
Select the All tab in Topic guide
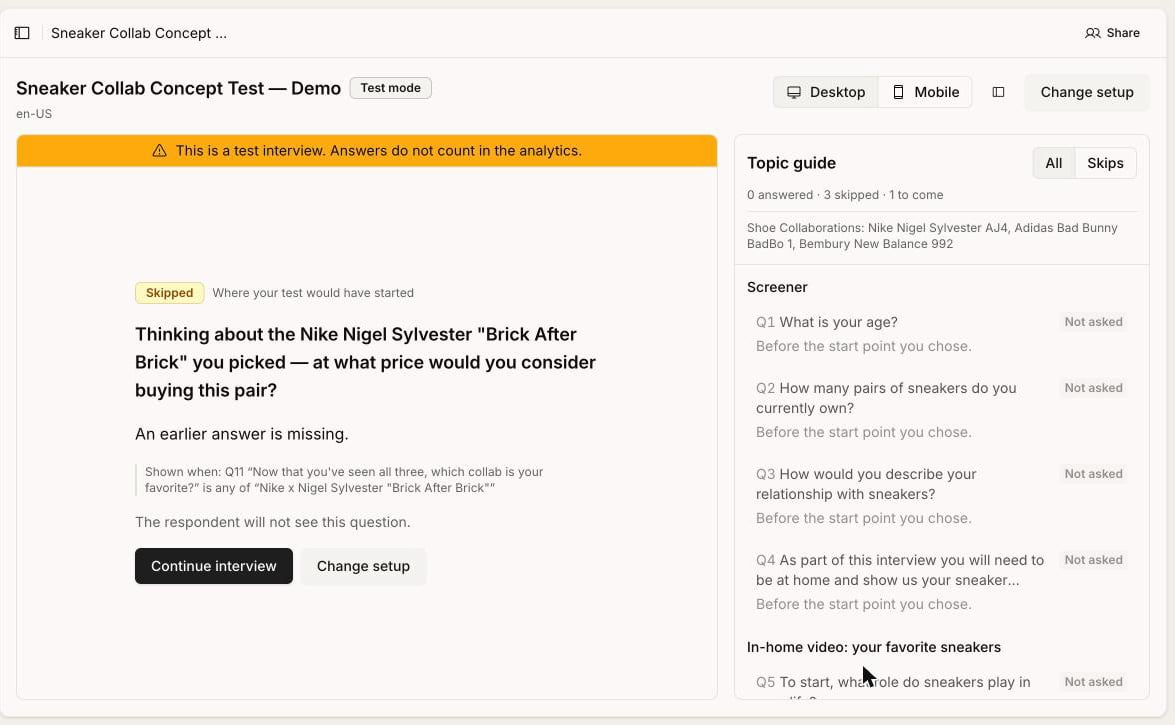click(x=1054, y=163)
